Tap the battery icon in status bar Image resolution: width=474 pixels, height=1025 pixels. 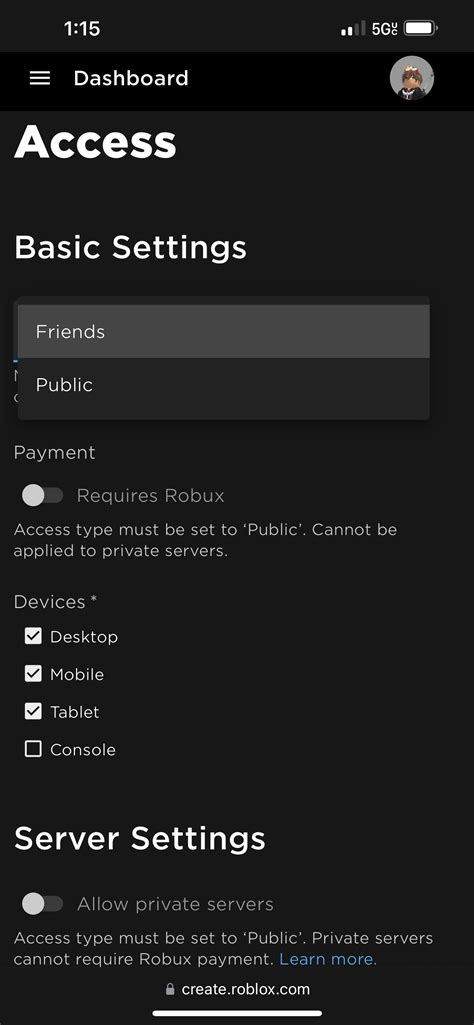pos(421,29)
